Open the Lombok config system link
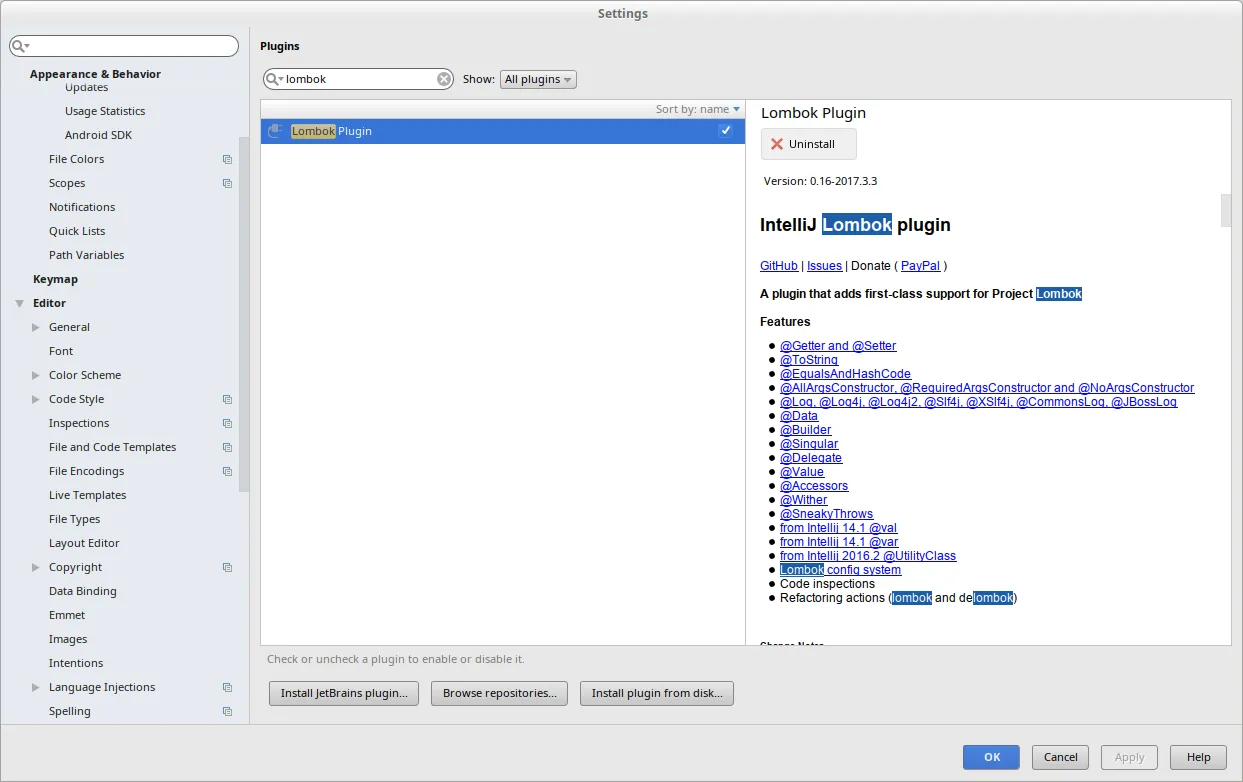 [x=840, y=570]
